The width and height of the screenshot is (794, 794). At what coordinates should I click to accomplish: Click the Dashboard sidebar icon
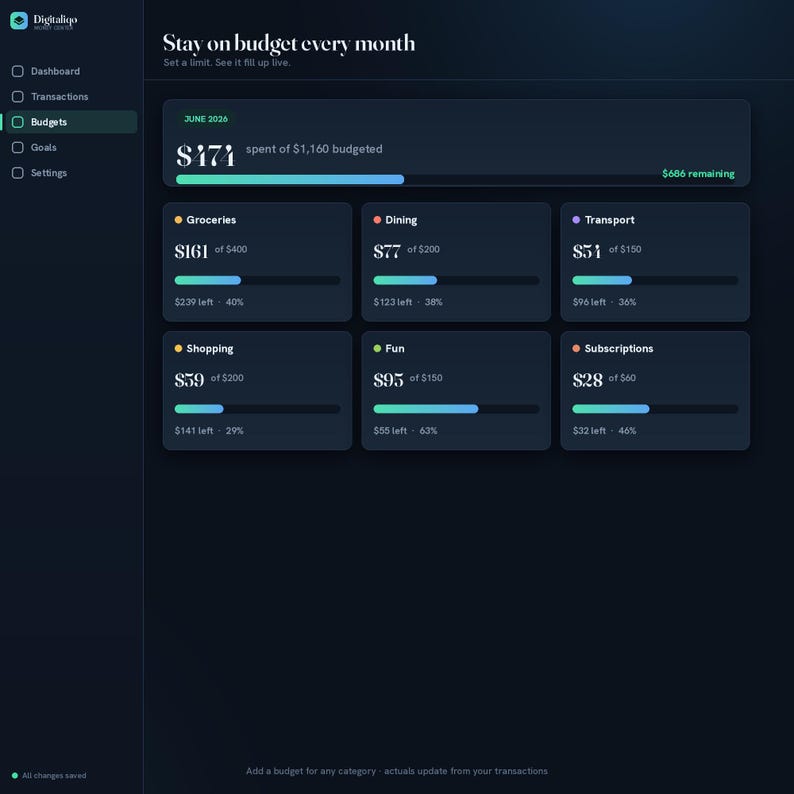18,71
